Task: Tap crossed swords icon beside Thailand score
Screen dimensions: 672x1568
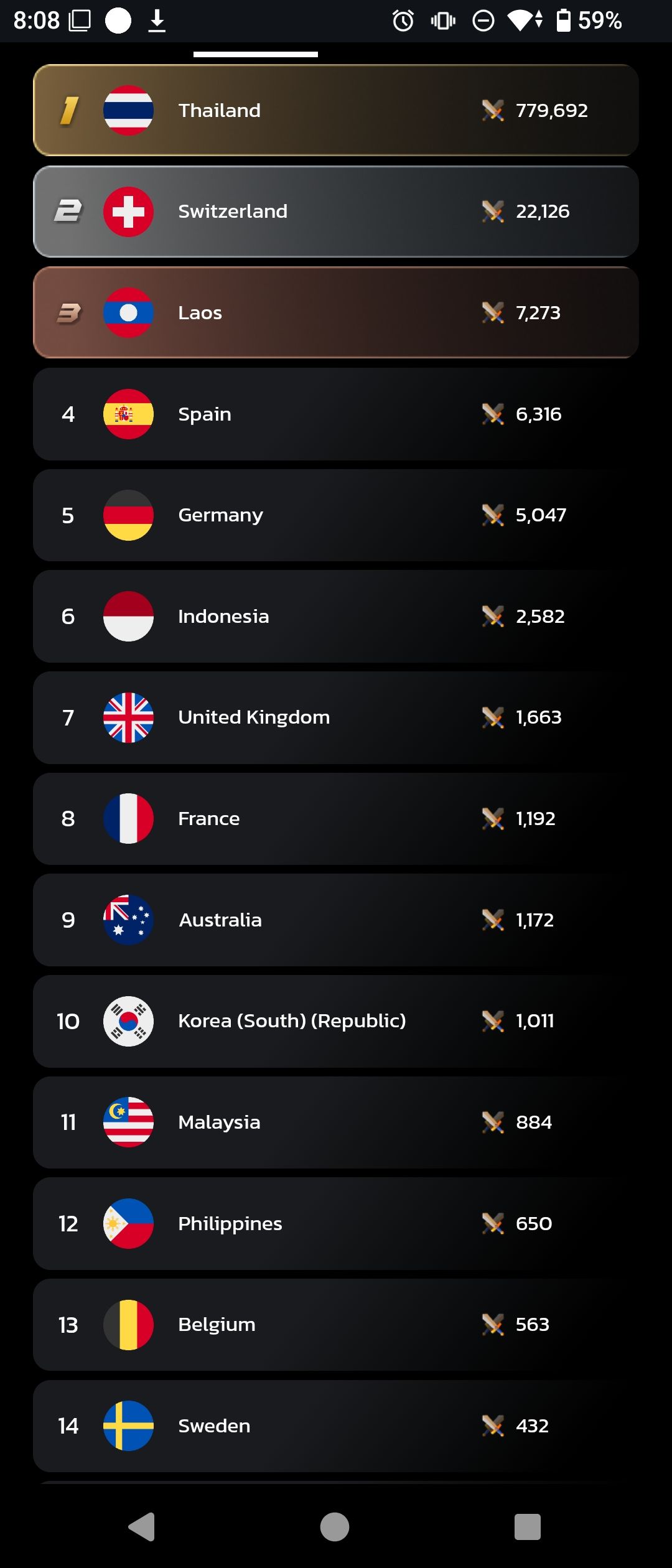Action: [493, 111]
